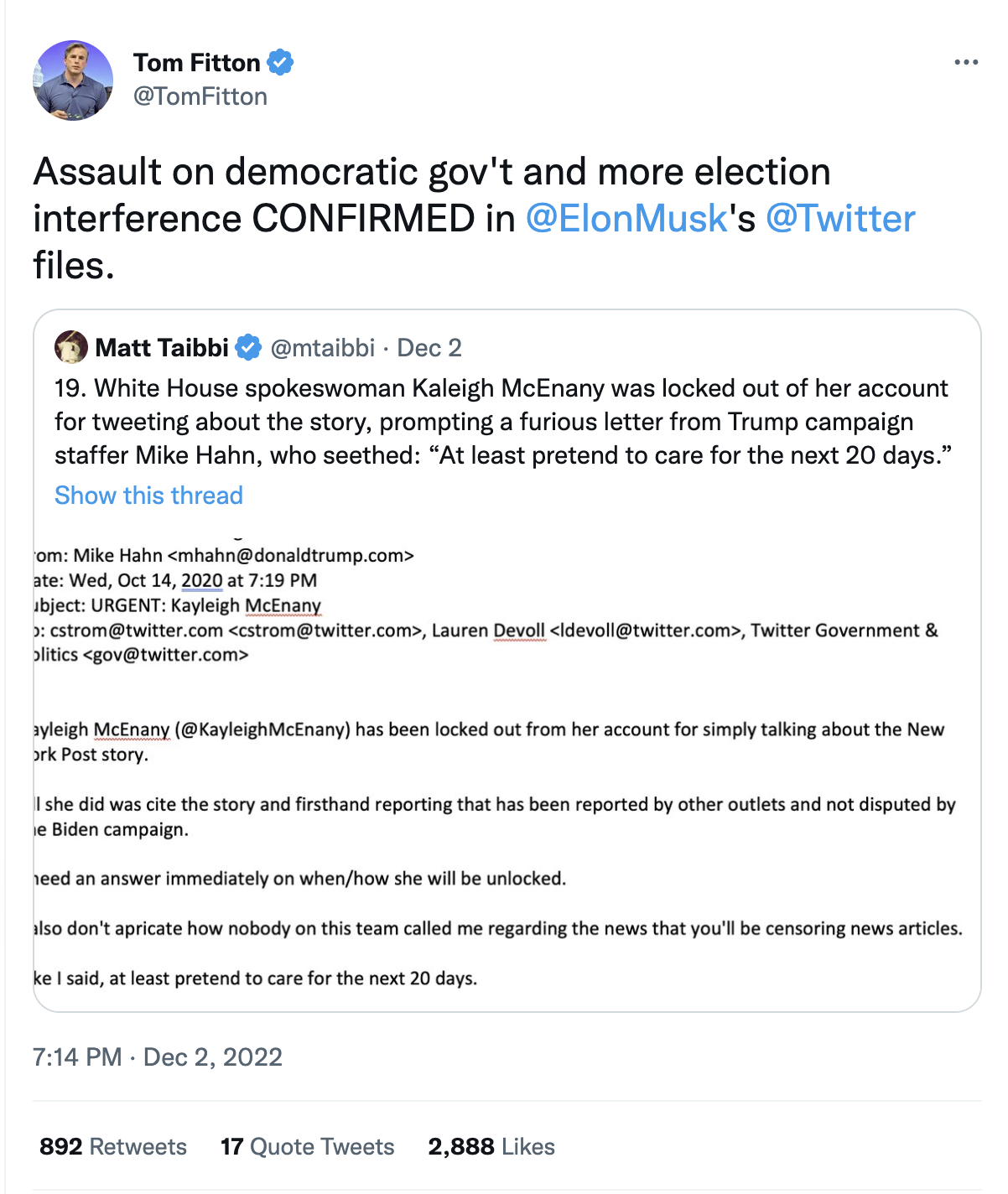
Task: View the 17 Quote Tweets list
Action: coord(307,1146)
